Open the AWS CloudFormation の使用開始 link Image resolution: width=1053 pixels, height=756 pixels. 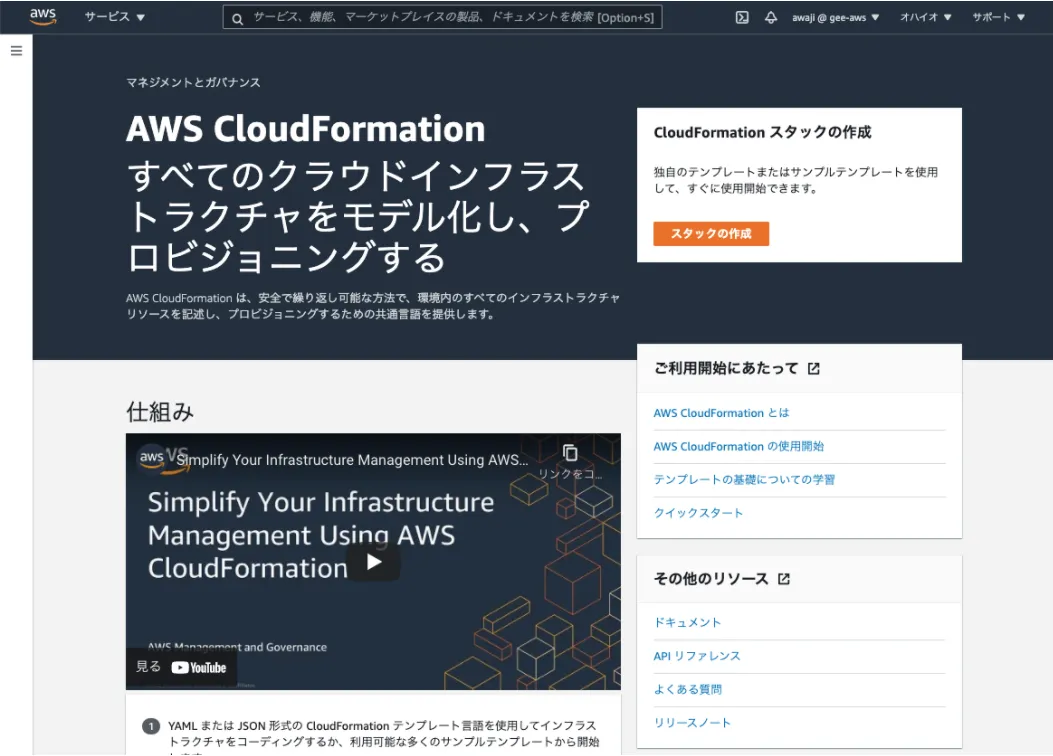tap(739, 446)
